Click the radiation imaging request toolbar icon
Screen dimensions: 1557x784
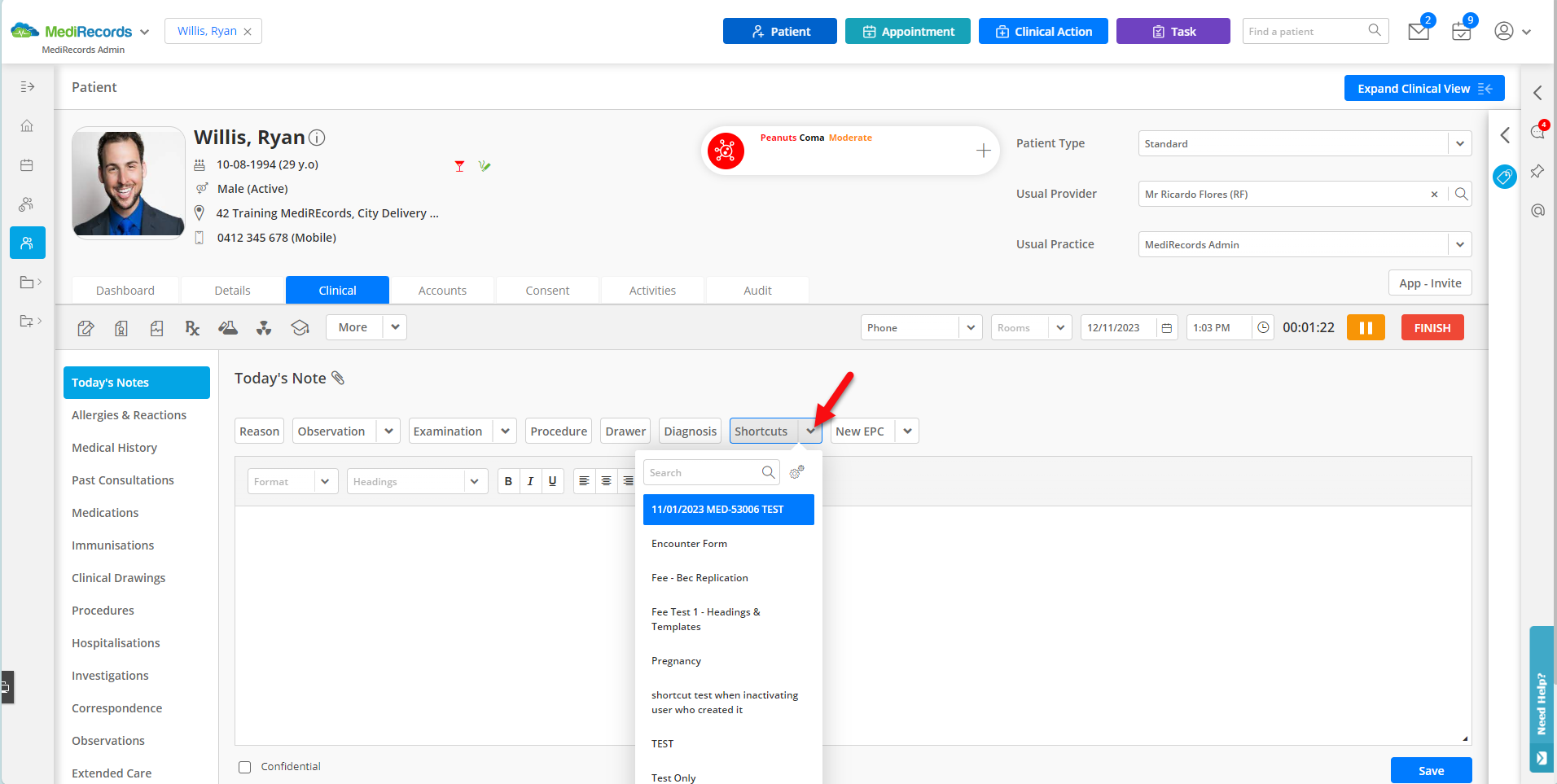(x=264, y=327)
